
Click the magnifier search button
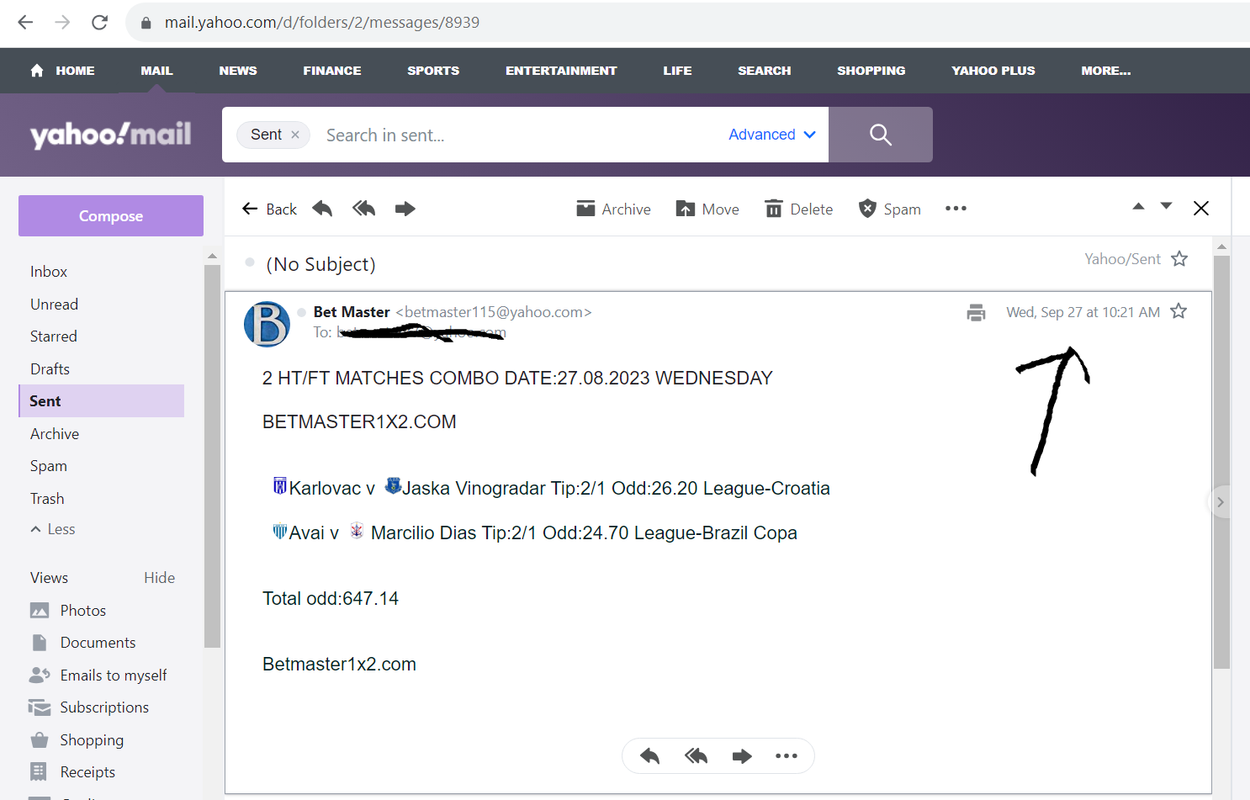pos(880,135)
